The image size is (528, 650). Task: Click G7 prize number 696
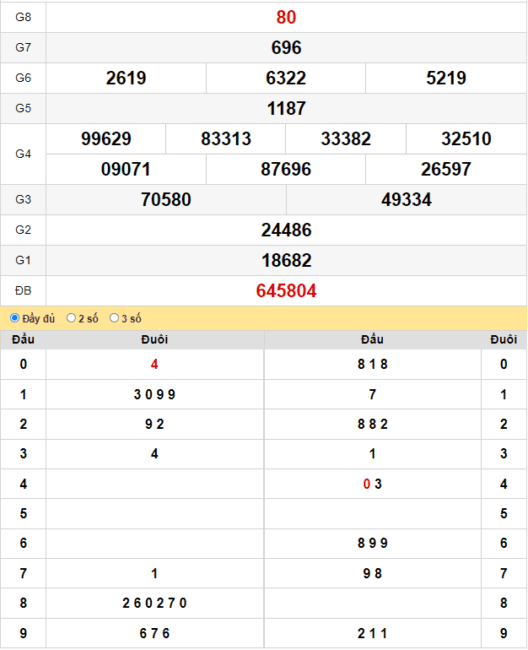(x=286, y=48)
